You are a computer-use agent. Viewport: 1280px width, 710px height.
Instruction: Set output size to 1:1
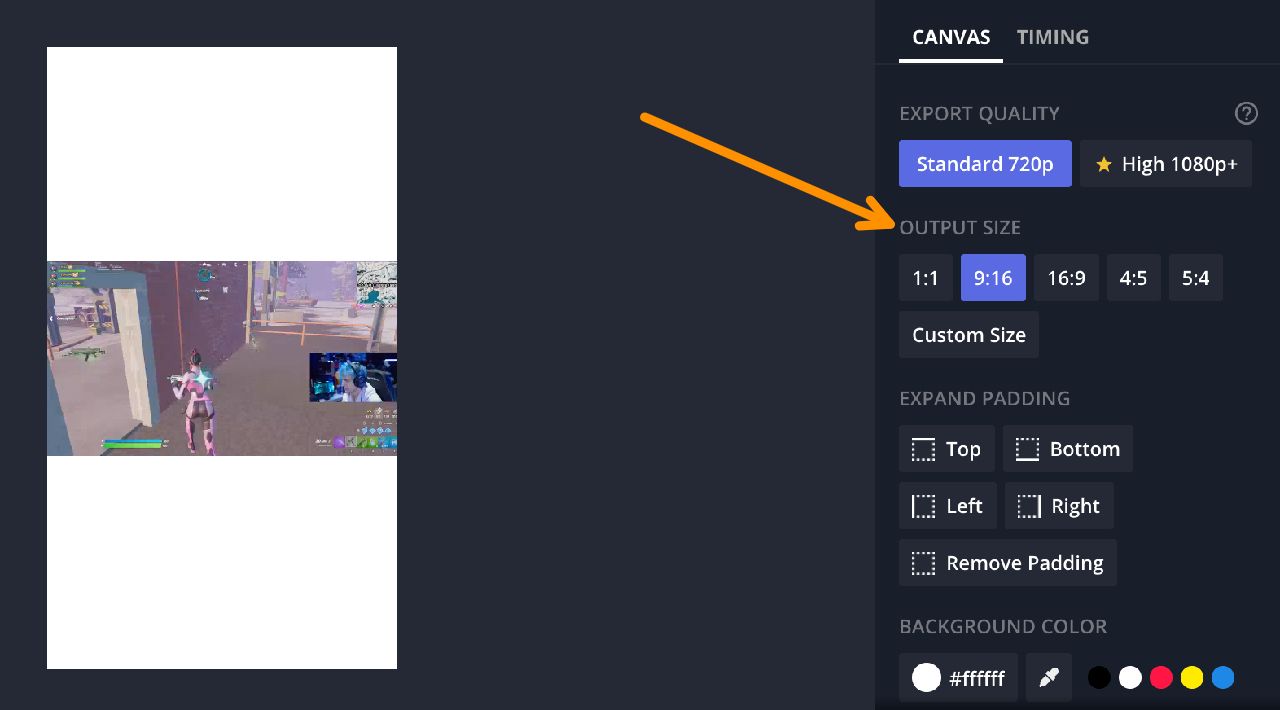(x=925, y=278)
